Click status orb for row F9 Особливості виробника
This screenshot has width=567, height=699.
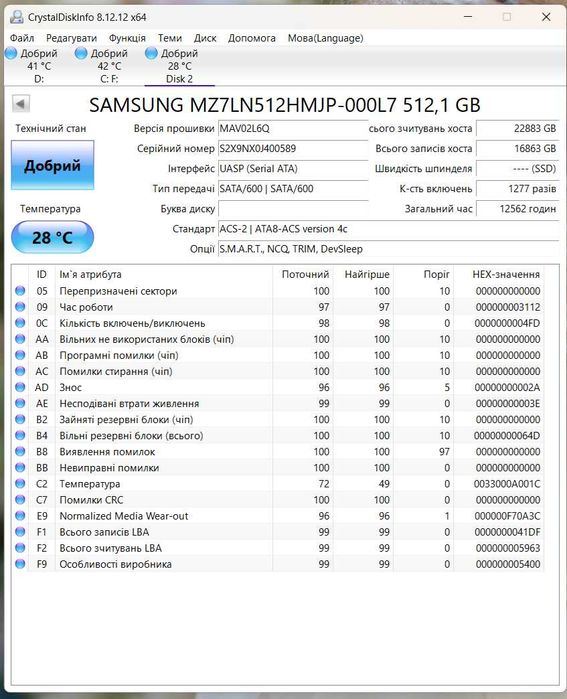click(x=20, y=564)
